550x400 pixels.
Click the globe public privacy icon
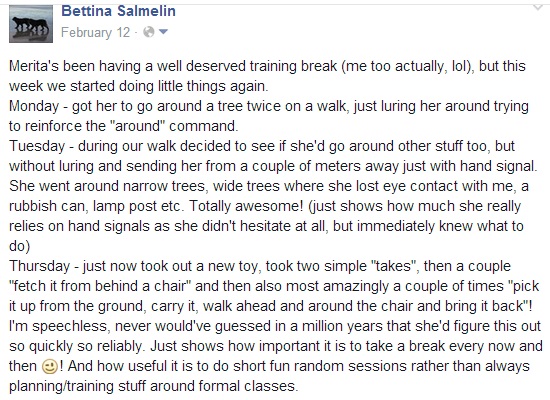pos(149,32)
